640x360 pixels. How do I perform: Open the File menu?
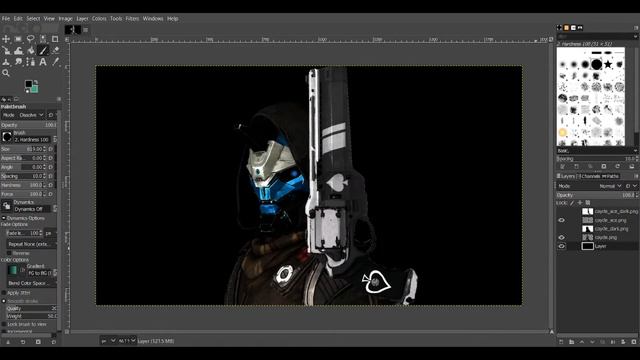(x=6, y=19)
